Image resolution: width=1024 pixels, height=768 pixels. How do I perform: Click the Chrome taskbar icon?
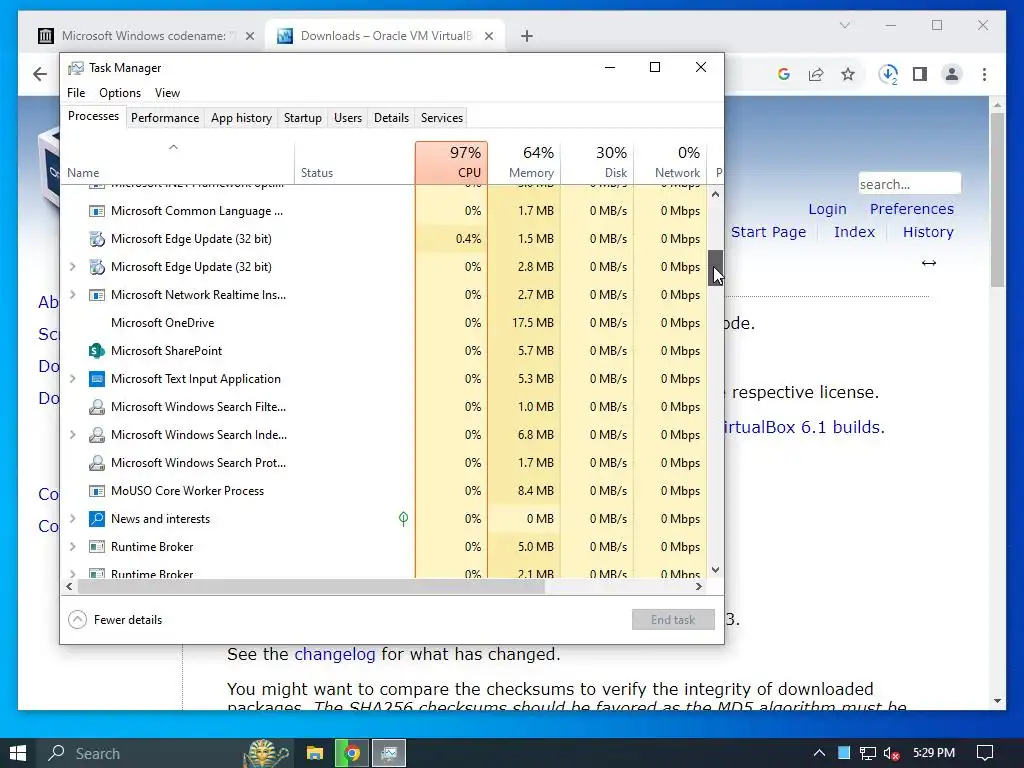[x=352, y=753]
